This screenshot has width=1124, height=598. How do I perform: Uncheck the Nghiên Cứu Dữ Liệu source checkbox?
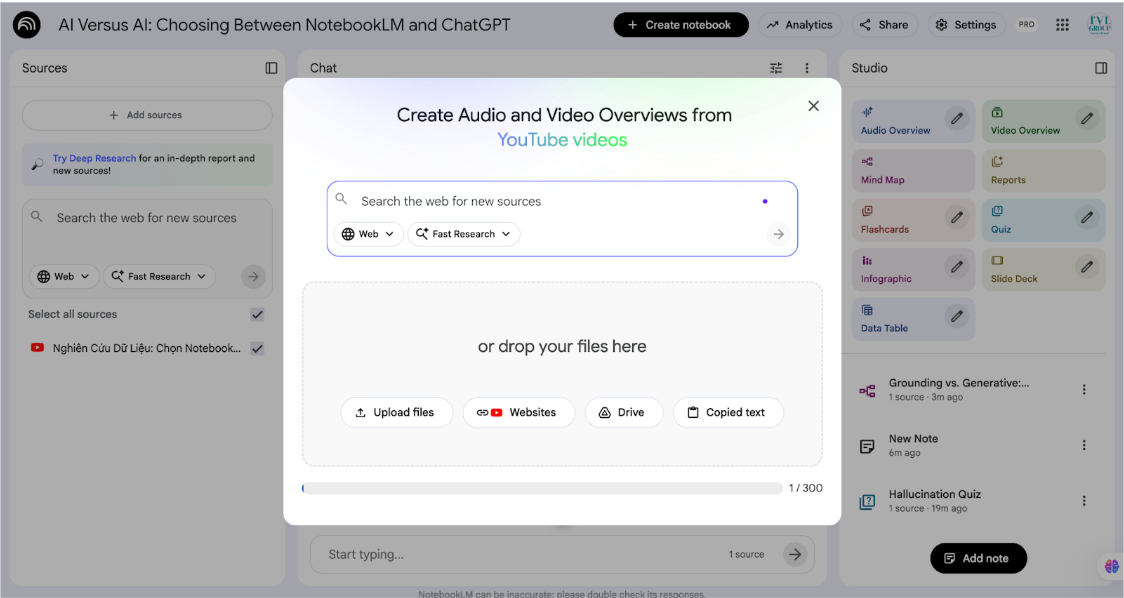pyautogui.click(x=257, y=348)
